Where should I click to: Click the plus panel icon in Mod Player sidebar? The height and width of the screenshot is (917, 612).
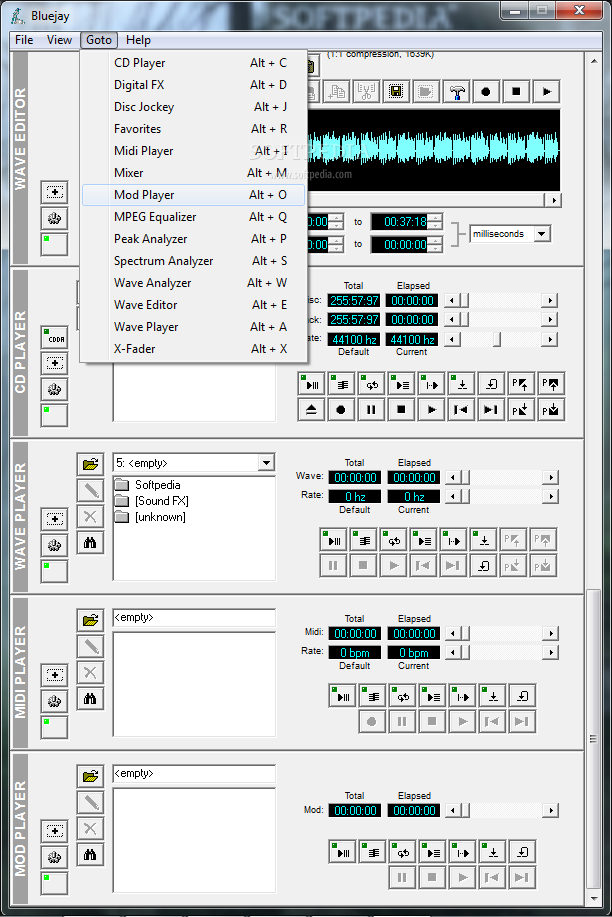click(x=54, y=831)
